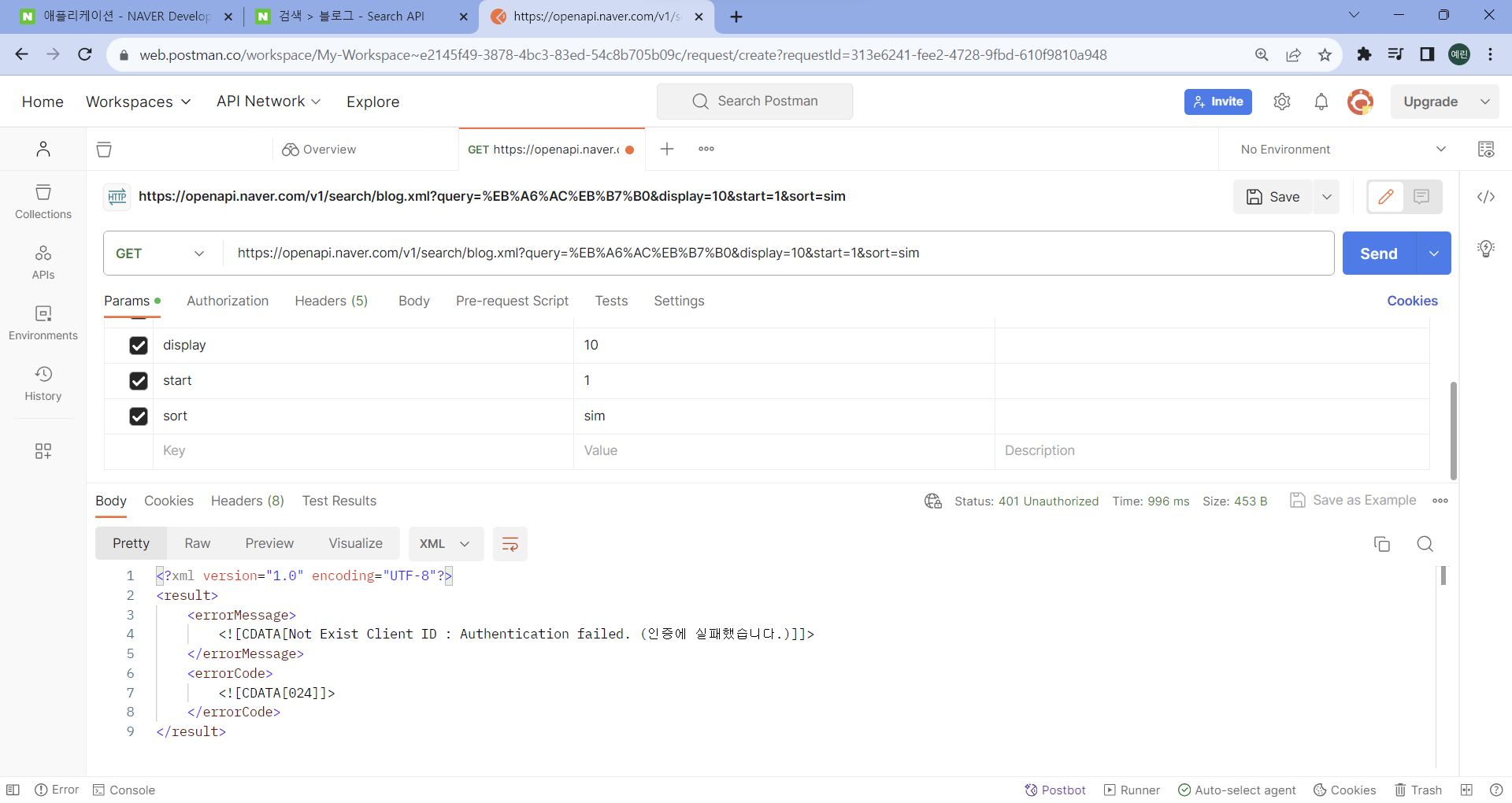Open the notifications bell

(1321, 102)
